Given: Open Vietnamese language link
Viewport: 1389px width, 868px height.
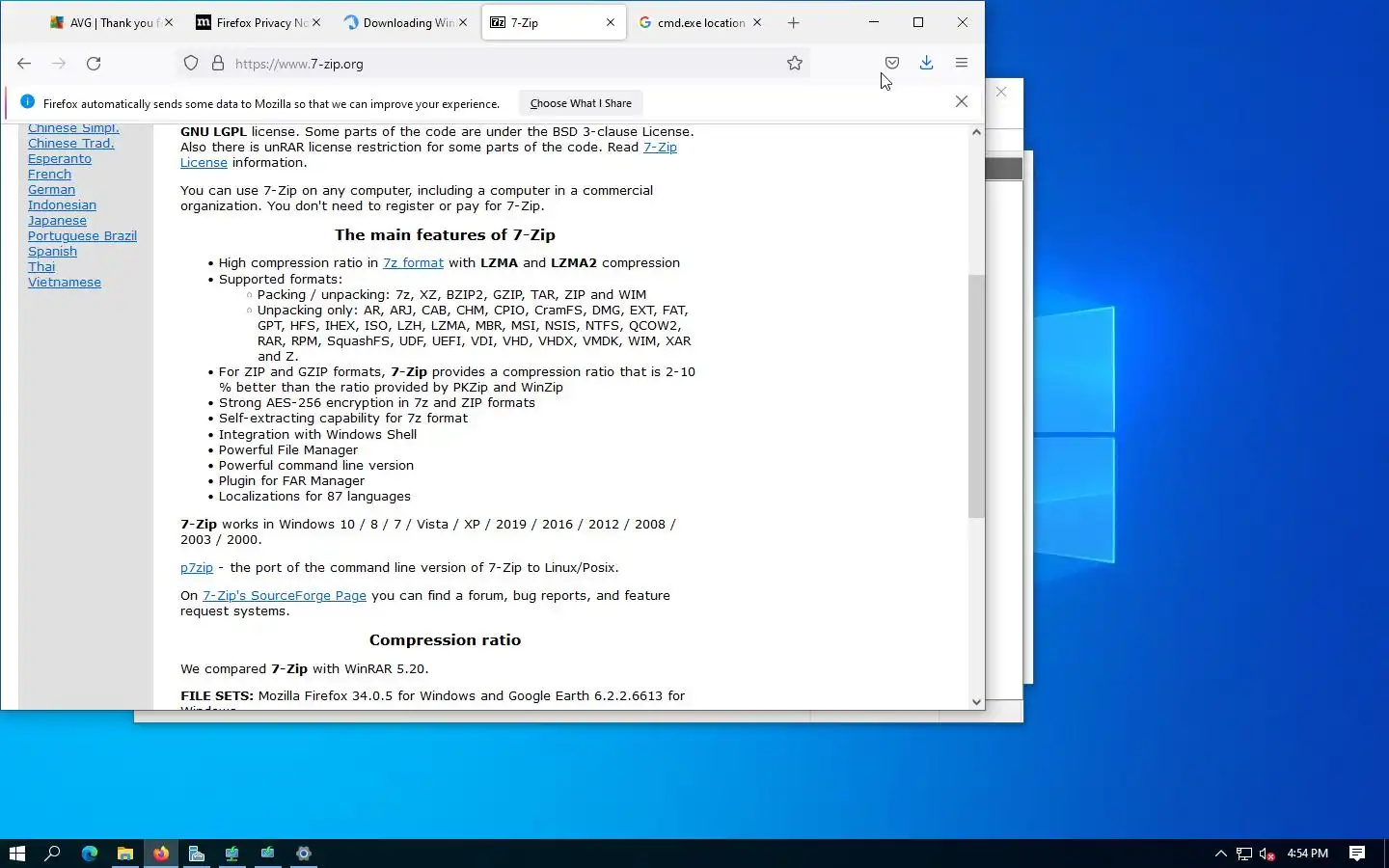Looking at the screenshot, I should tap(65, 283).
